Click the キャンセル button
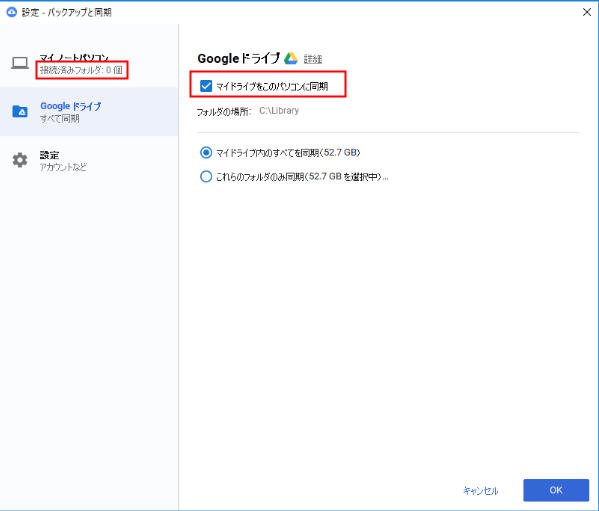Screen dimensions: 599x511 (x=481, y=490)
